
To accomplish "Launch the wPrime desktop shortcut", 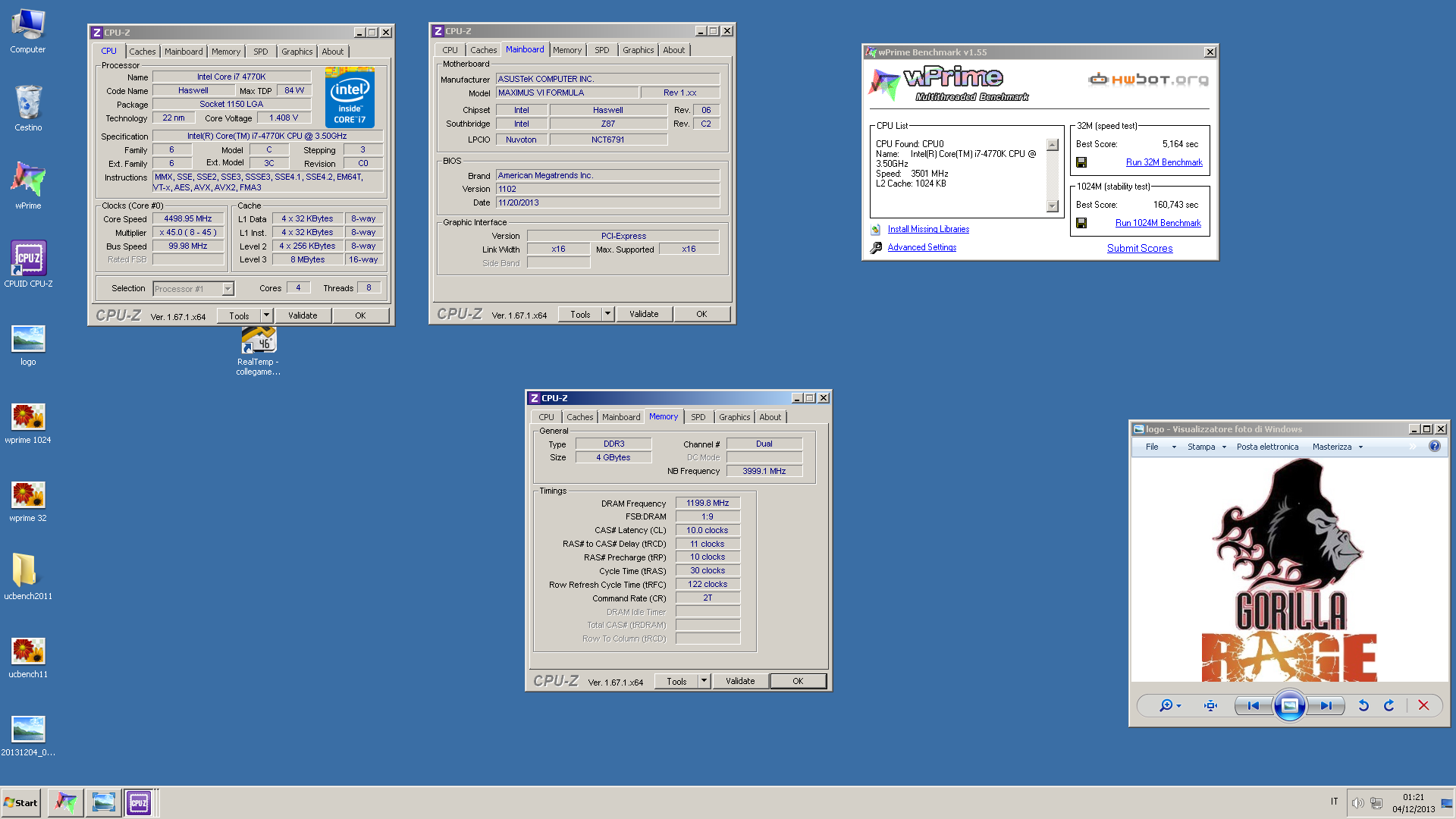I will point(28,185).
